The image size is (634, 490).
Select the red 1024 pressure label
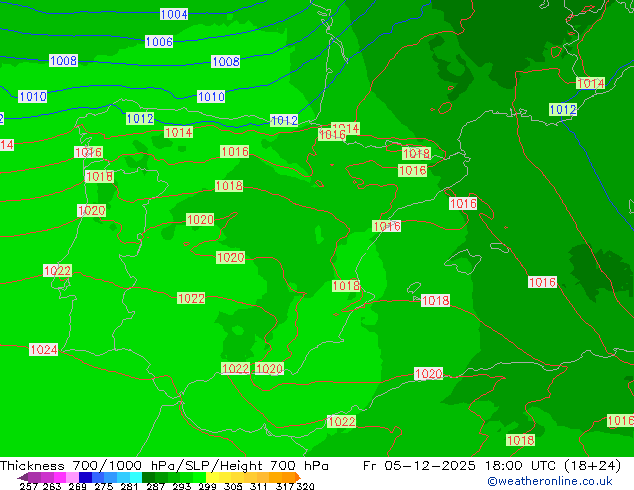[x=44, y=349]
